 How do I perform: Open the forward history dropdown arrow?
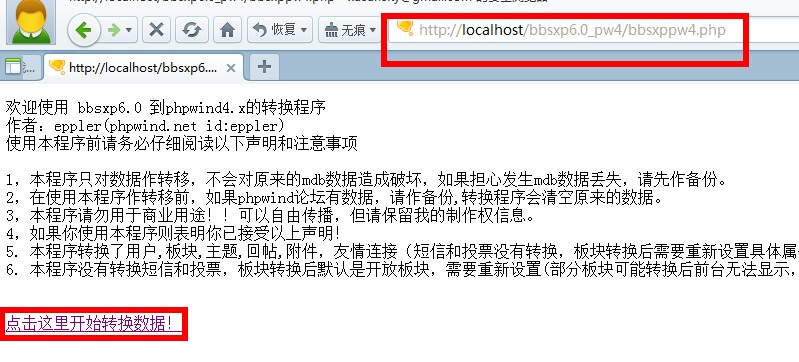point(128,30)
